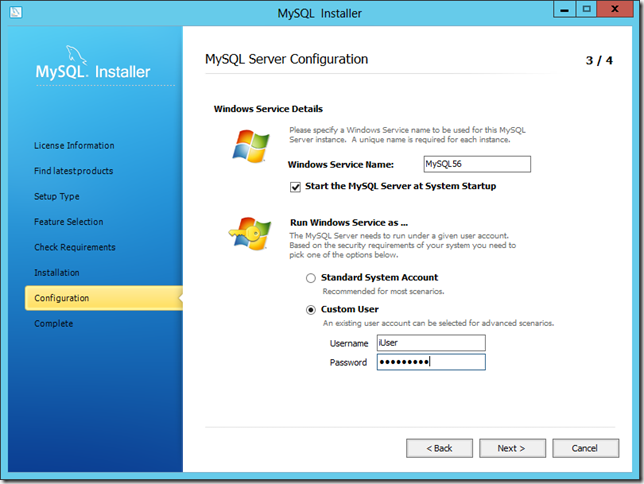
Task: Click into the Username input field
Action: [x=431, y=343]
